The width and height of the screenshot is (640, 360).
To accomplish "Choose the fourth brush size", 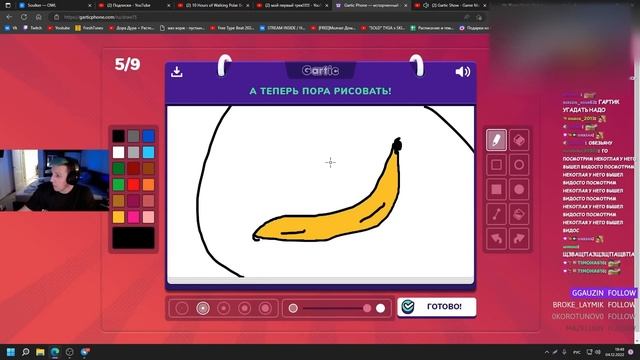I will click(x=244, y=308).
